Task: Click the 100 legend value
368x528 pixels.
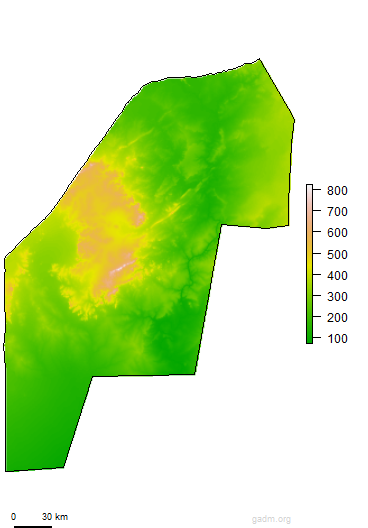Action: click(337, 338)
